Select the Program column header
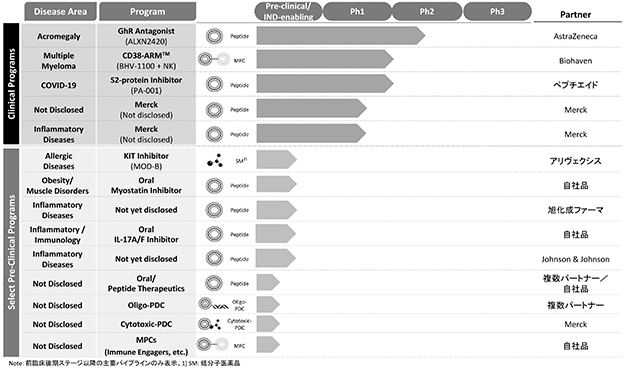This screenshot has height=371, width=624. [x=148, y=12]
